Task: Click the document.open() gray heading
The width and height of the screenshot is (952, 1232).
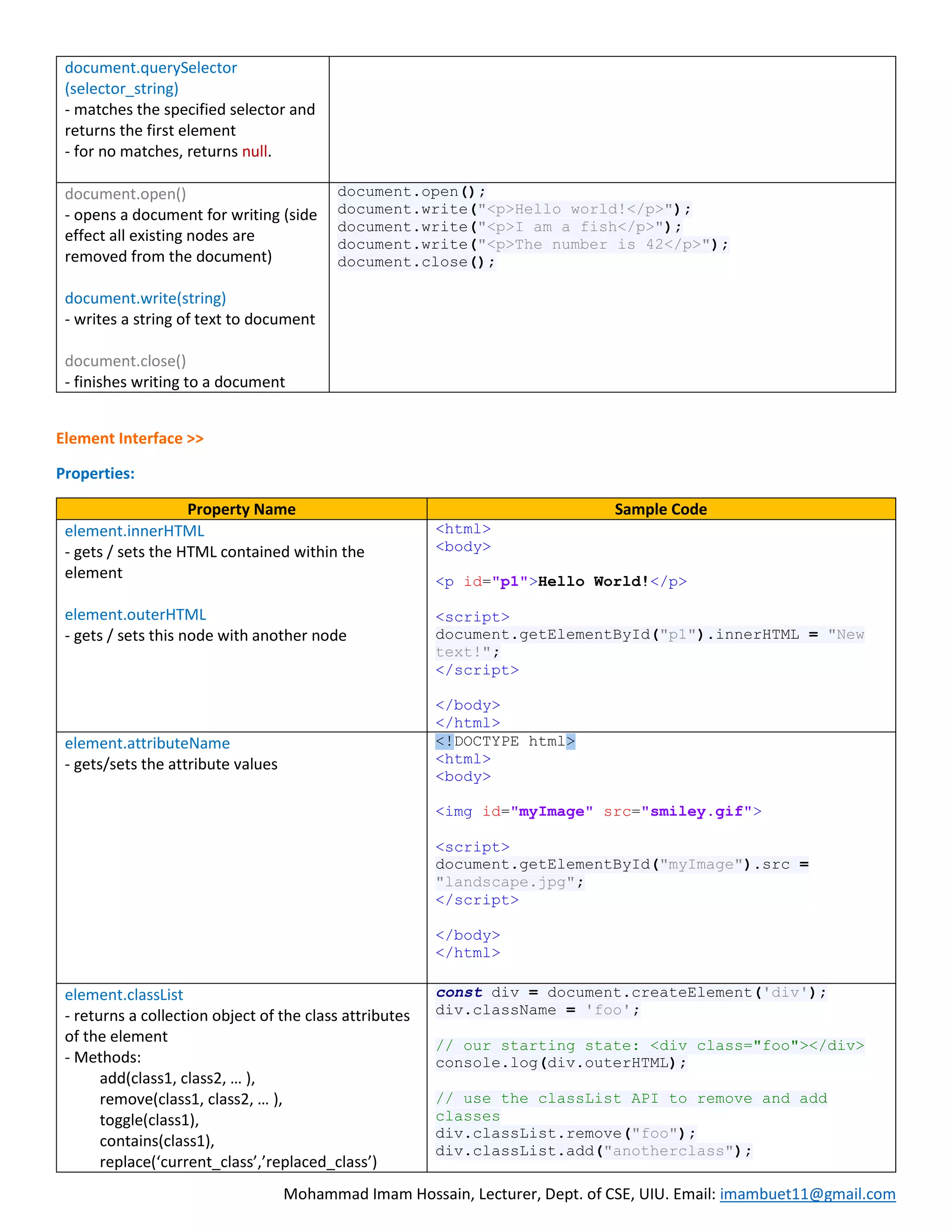Action: tap(125, 194)
